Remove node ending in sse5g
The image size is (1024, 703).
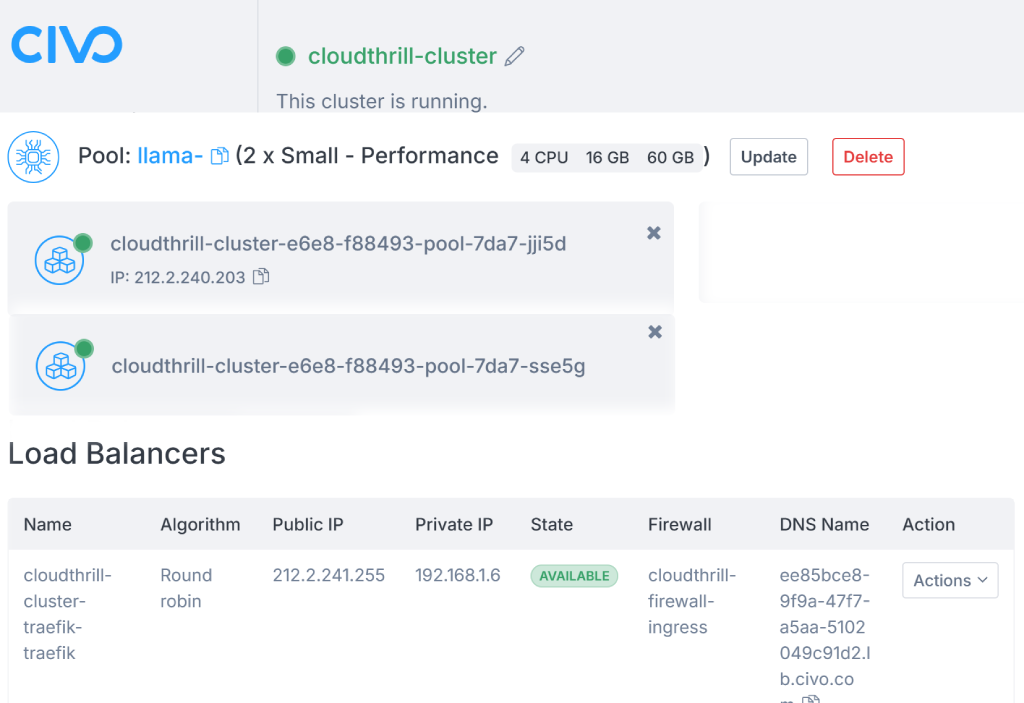click(655, 332)
